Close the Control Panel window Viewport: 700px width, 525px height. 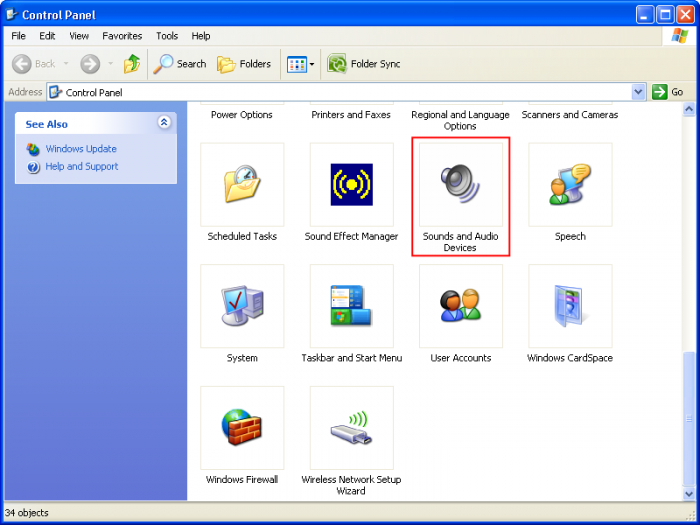click(685, 15)
